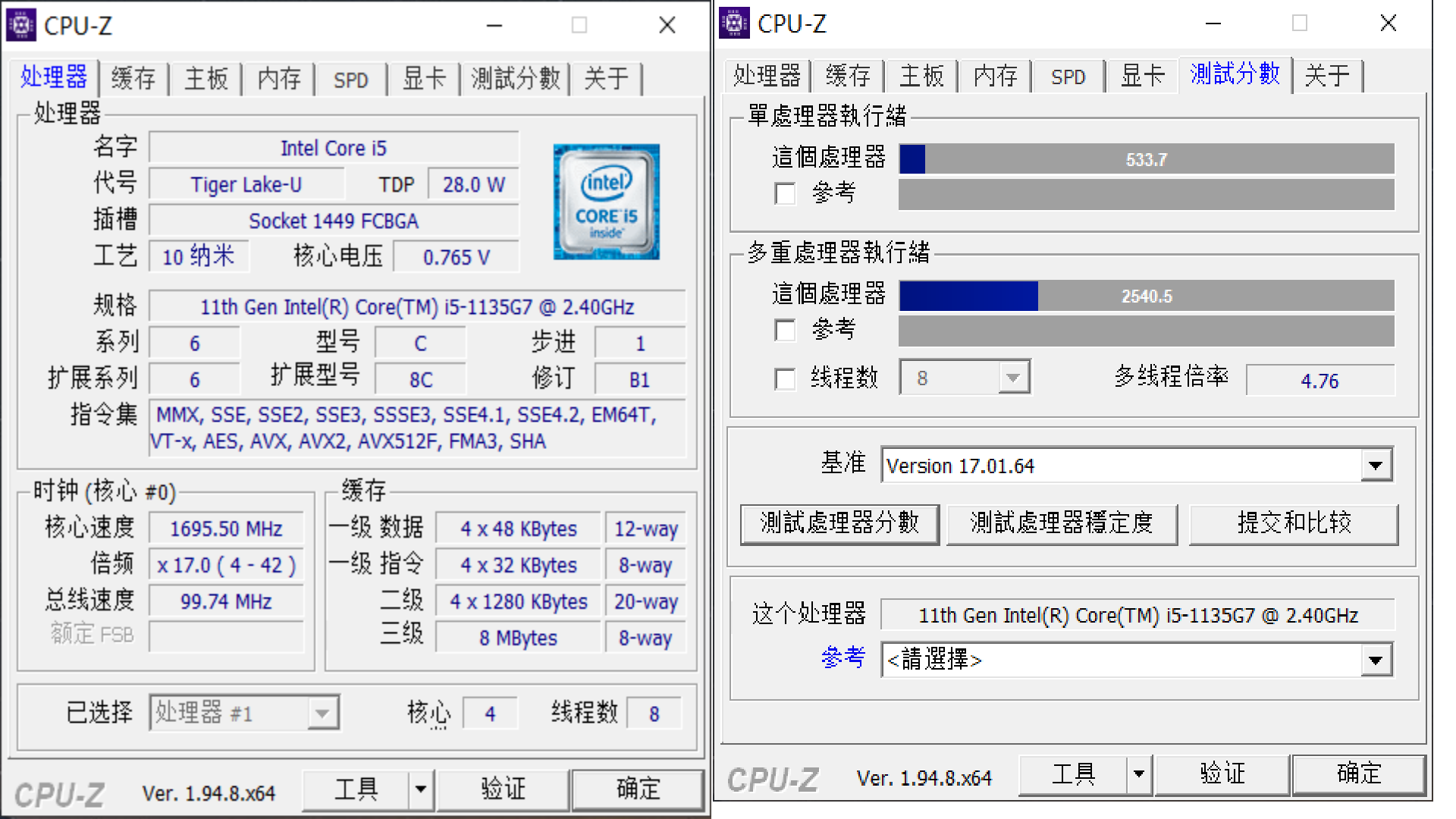Viewport: 1456px width, 819px height.
Task: Click the CPU-Z app icon in right window title
Action: pos(734,23)
